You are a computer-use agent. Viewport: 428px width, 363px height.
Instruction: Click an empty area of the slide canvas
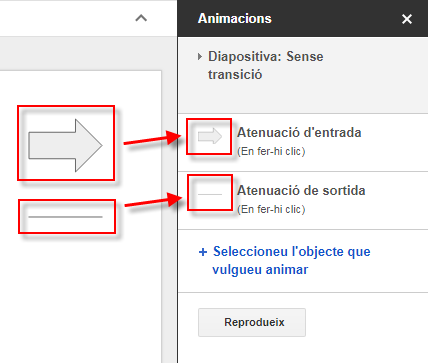click(83, 293)
